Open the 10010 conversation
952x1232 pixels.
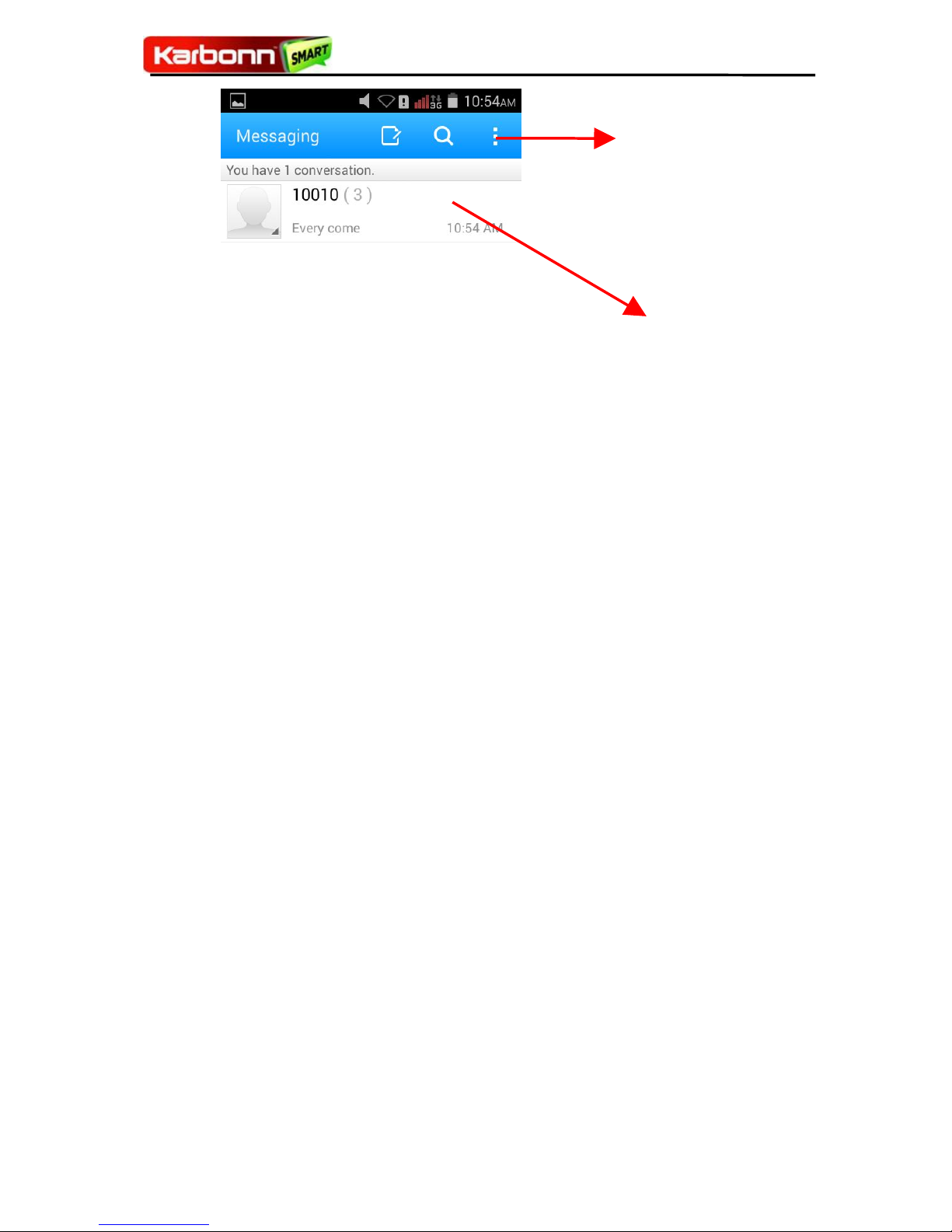click(x=371, y=211)
